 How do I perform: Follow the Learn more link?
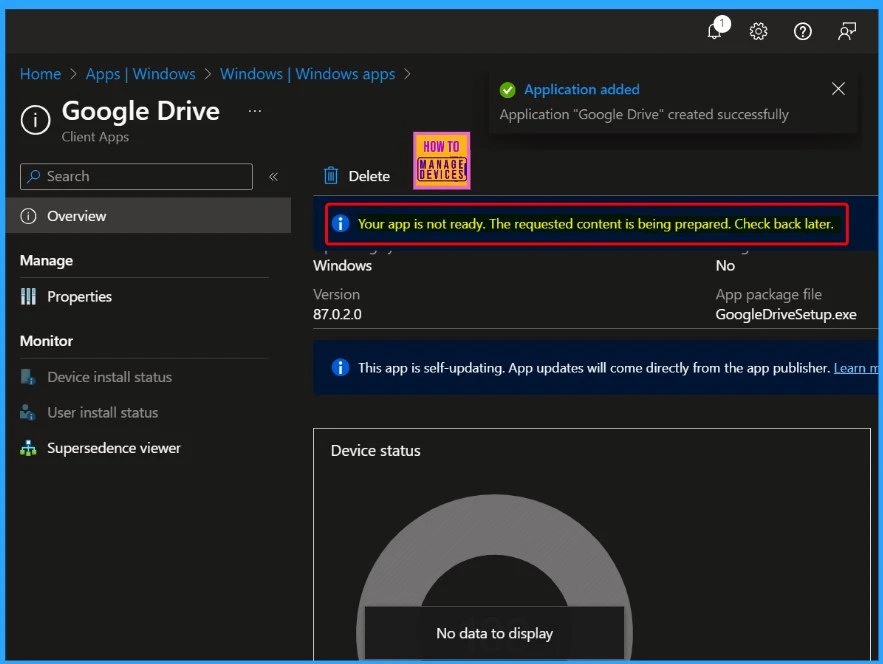[x=855, y=368]
